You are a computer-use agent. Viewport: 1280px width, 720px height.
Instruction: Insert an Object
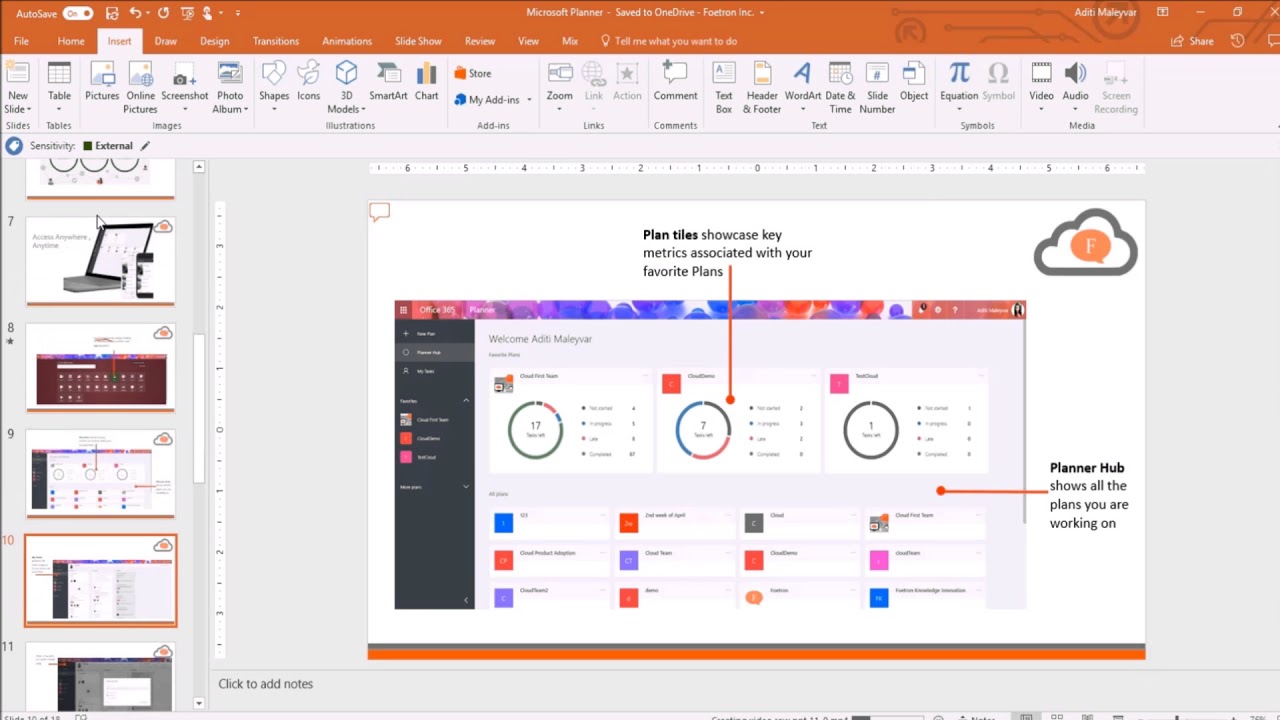pos(914,81)
